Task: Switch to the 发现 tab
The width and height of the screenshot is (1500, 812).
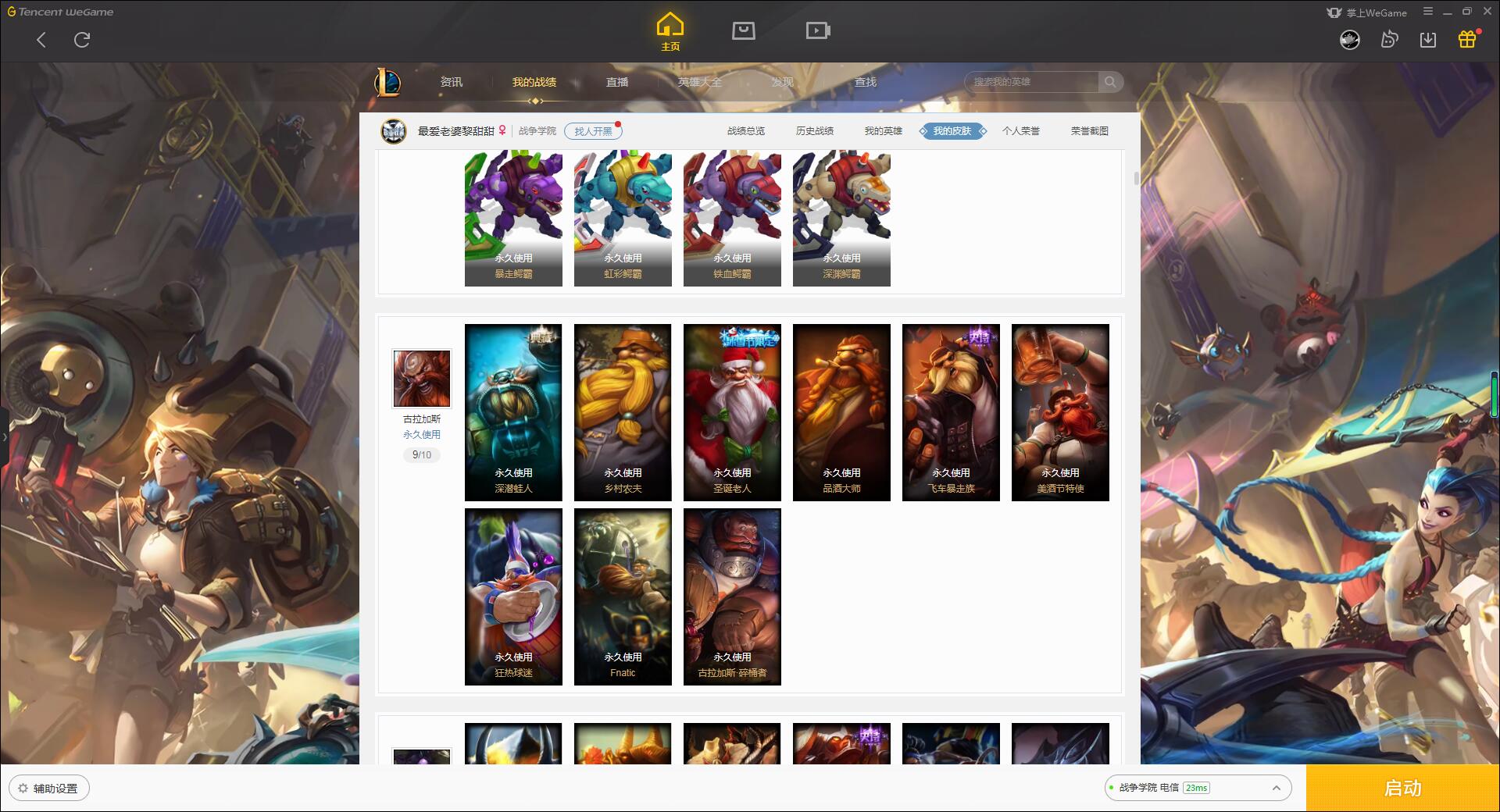Action: tap(783, 82)
